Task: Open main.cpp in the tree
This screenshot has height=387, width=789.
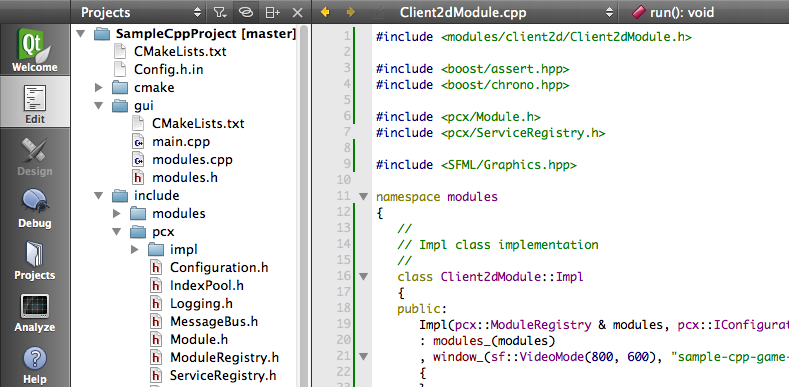Action: coord(181,141)
